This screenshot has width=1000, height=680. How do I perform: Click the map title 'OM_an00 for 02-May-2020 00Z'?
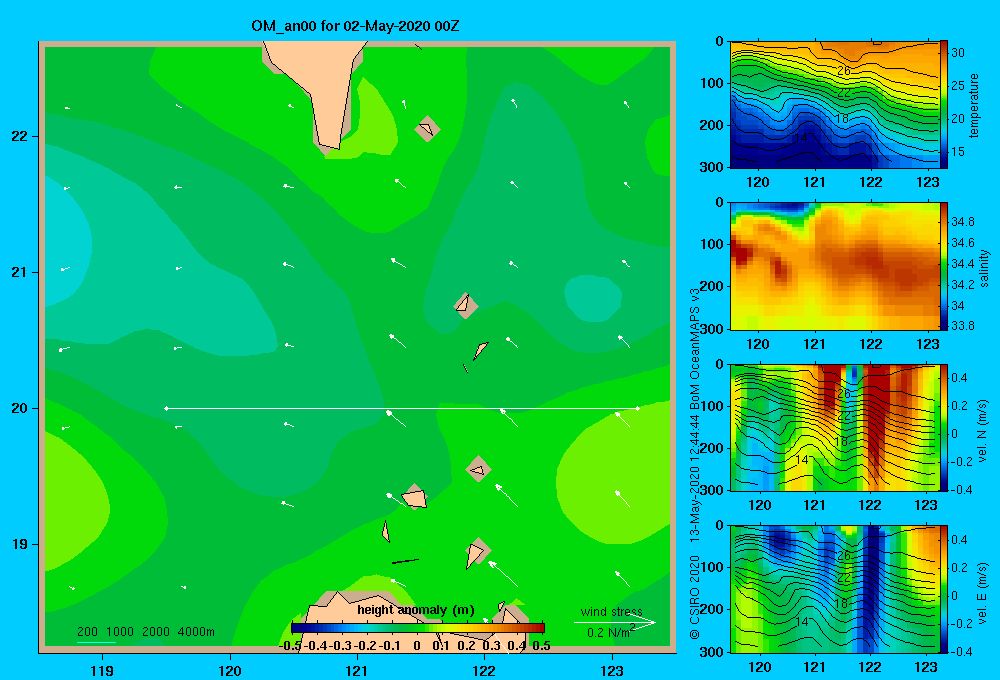pyautogui.click(x=355, y=26)
